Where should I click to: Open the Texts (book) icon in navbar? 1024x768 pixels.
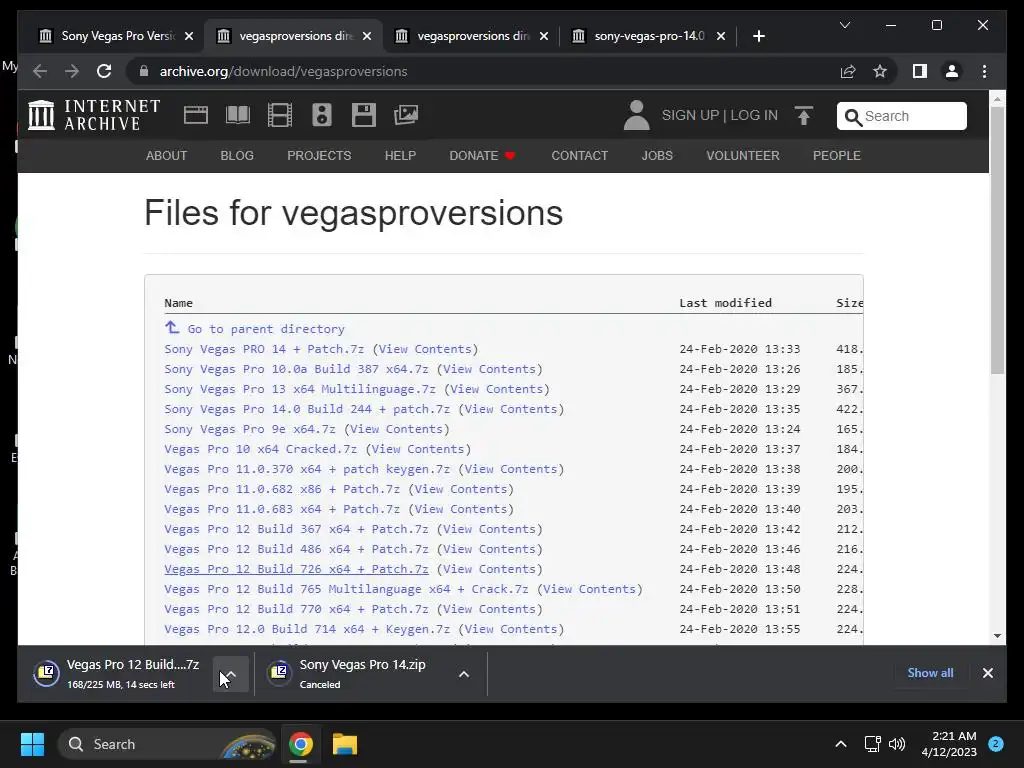pos(238,115)
